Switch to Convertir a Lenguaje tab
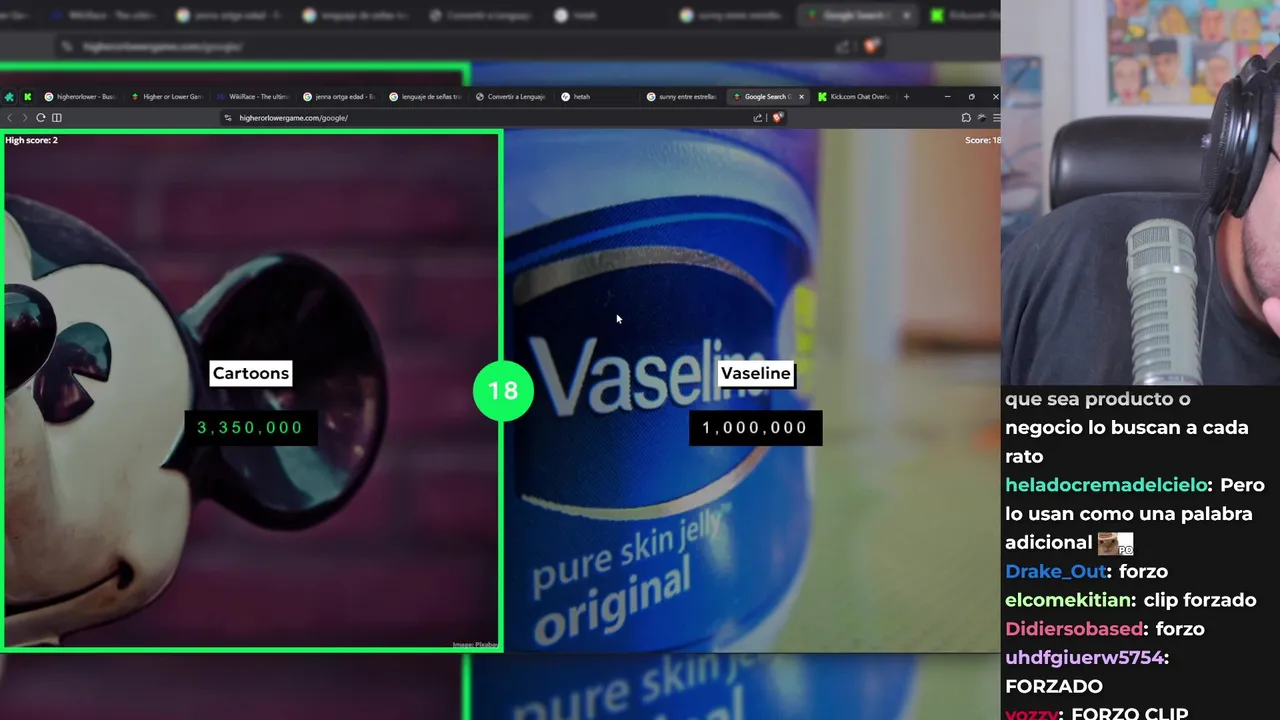The image size is (1280, 720). [510, 97]
